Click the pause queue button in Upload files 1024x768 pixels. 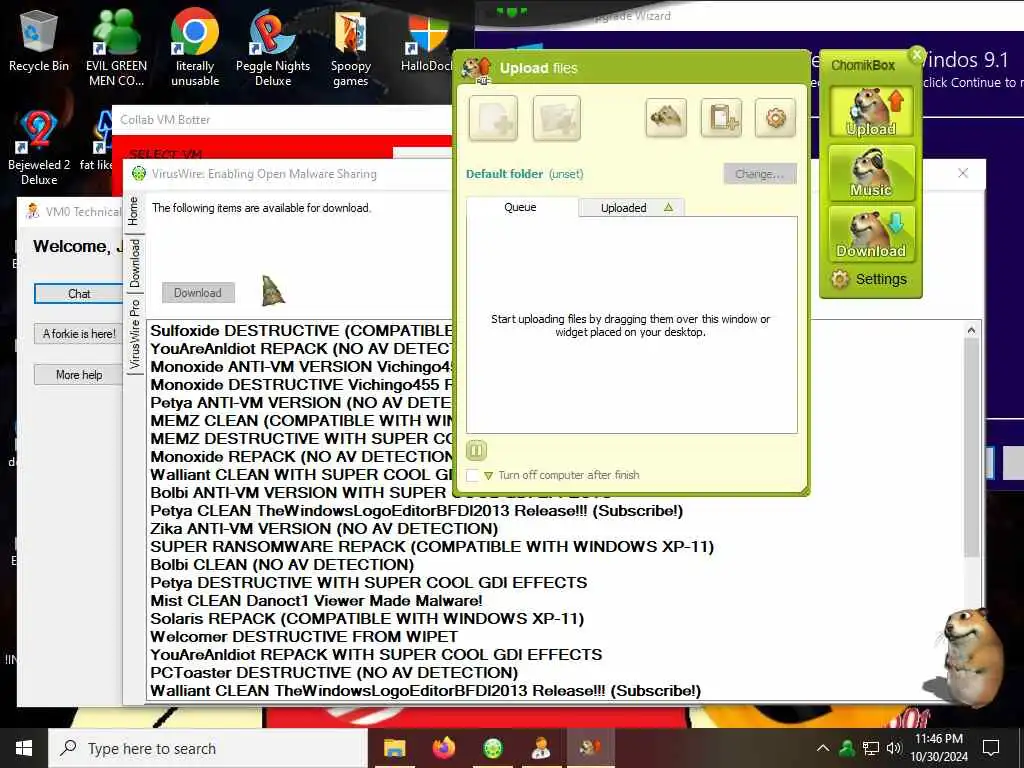tap(477, 451)
